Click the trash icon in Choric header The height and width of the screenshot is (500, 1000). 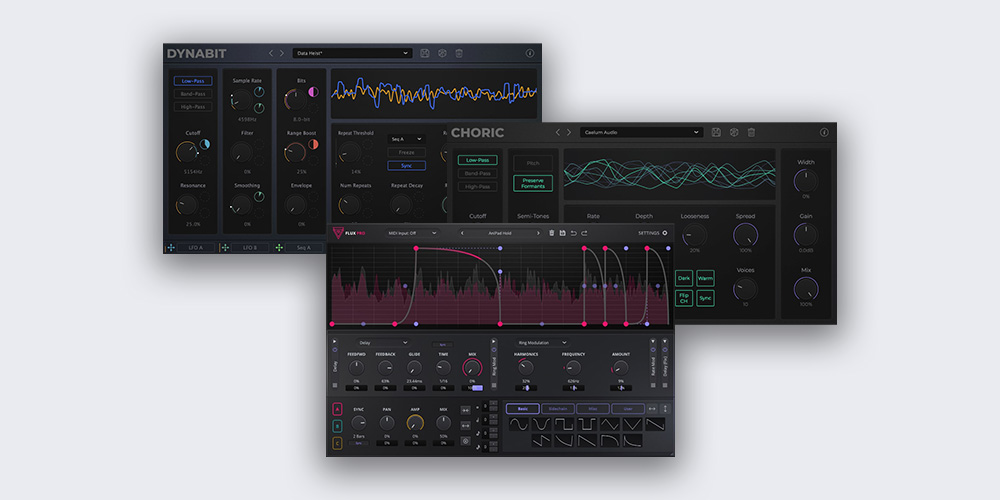coord(751,132)
